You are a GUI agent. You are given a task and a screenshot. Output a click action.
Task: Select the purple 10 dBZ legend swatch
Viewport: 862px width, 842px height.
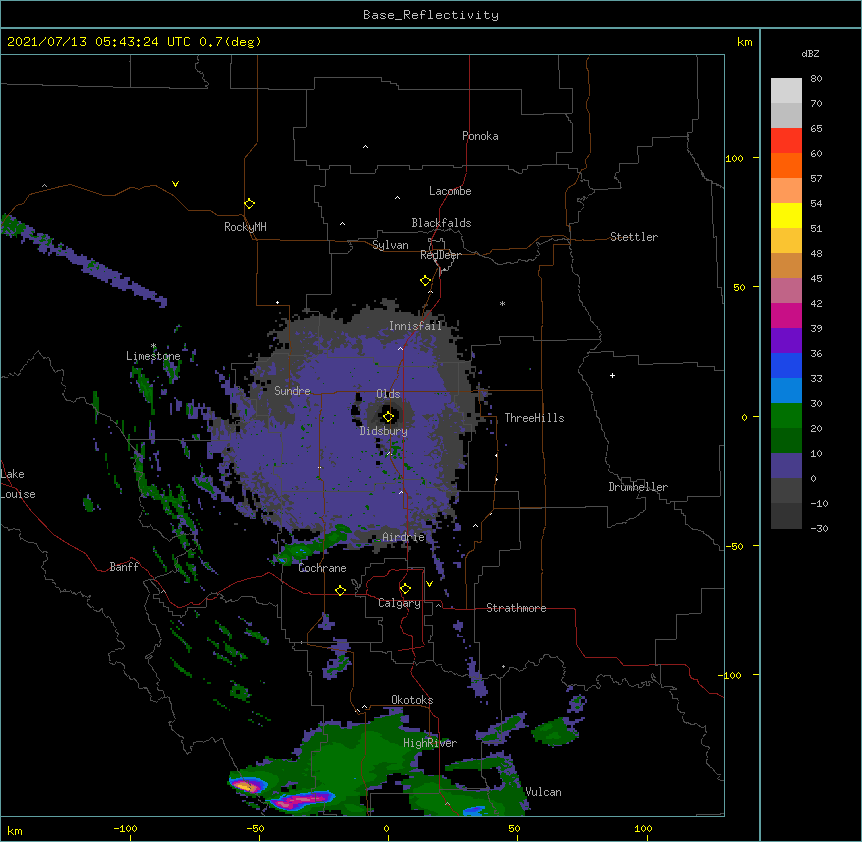click(x=786, y=466)
